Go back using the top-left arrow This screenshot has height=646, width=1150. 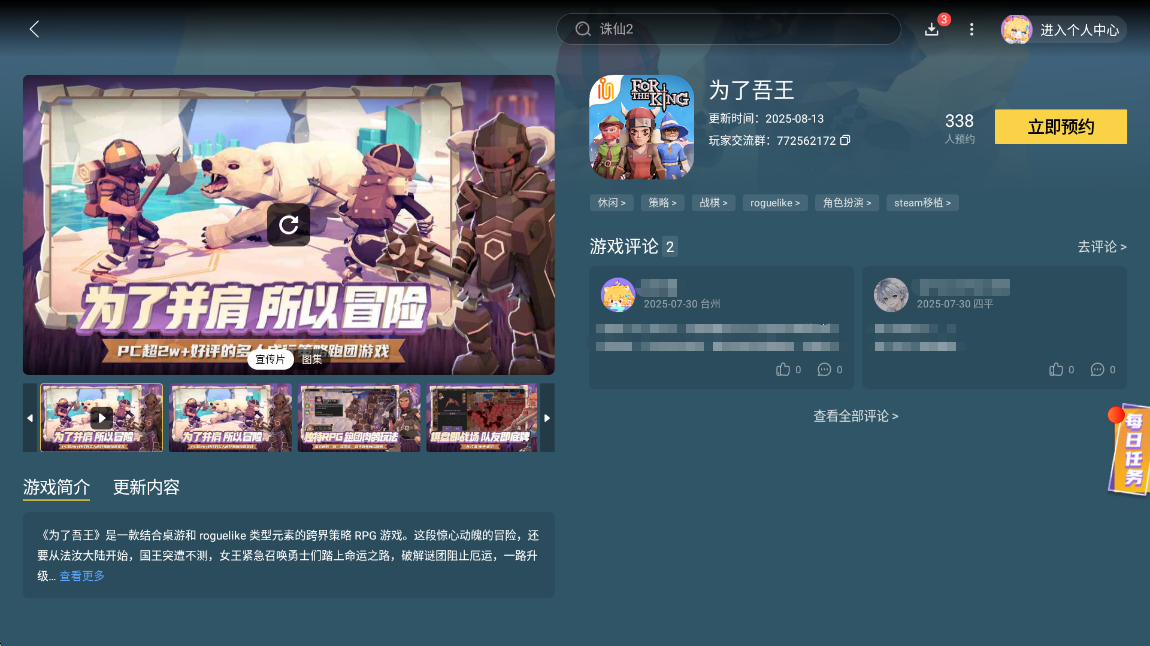pyautogui.click(x=34, y=29)
